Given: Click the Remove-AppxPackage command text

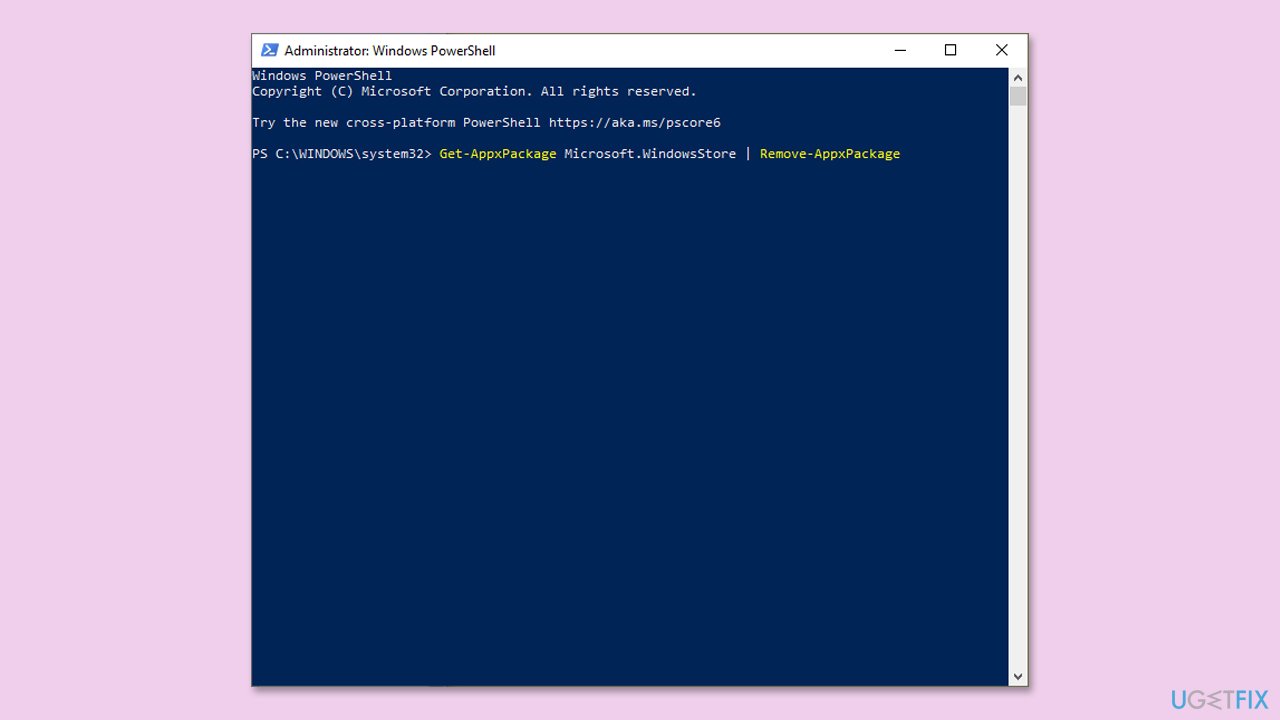Looking at the screenshot, I should pyautogui.click(x=830, y=153).
